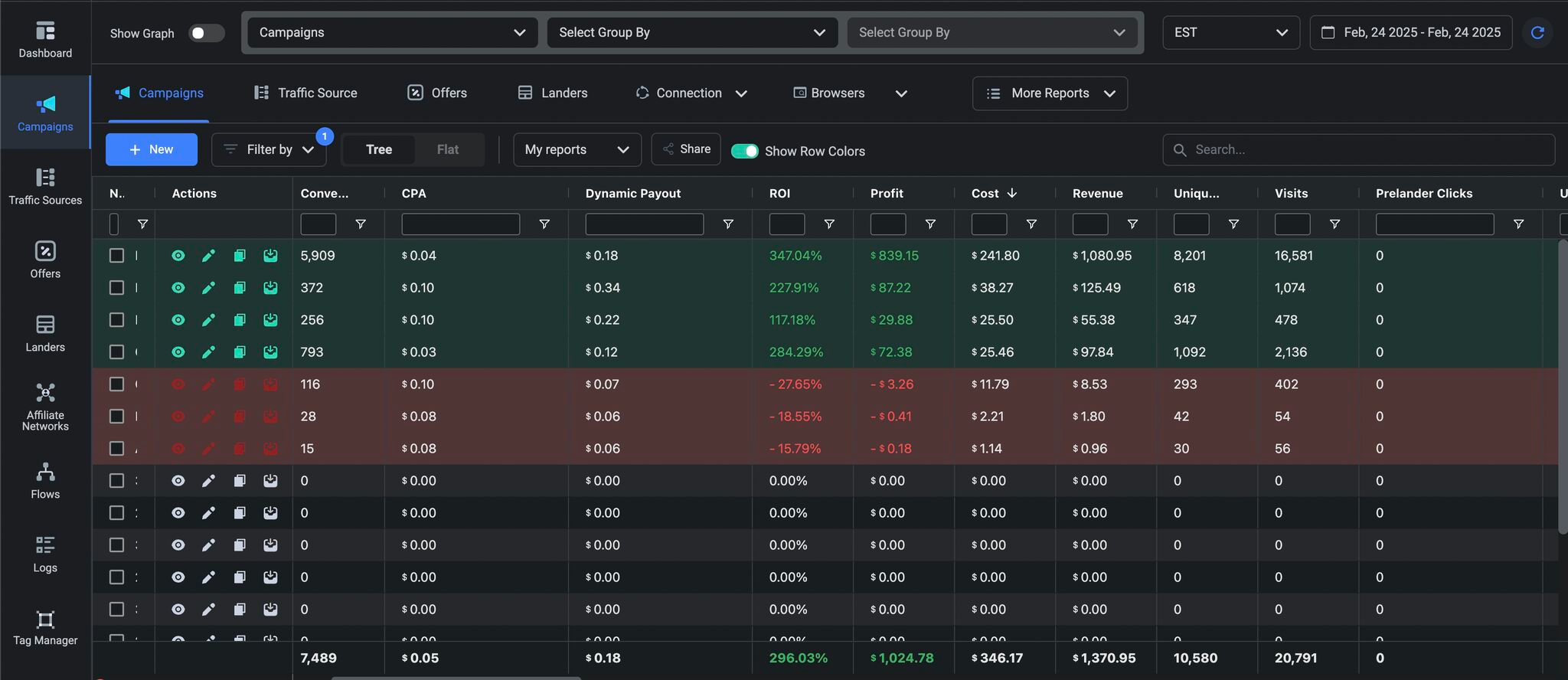
Task: Switch to the Landers tab
Action: pos(553,93)
